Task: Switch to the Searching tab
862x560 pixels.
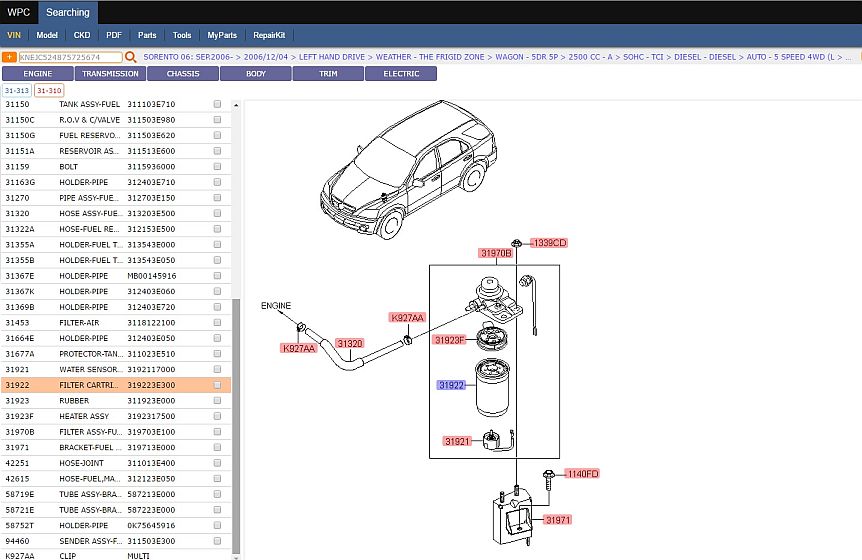Action: (68, 12)
